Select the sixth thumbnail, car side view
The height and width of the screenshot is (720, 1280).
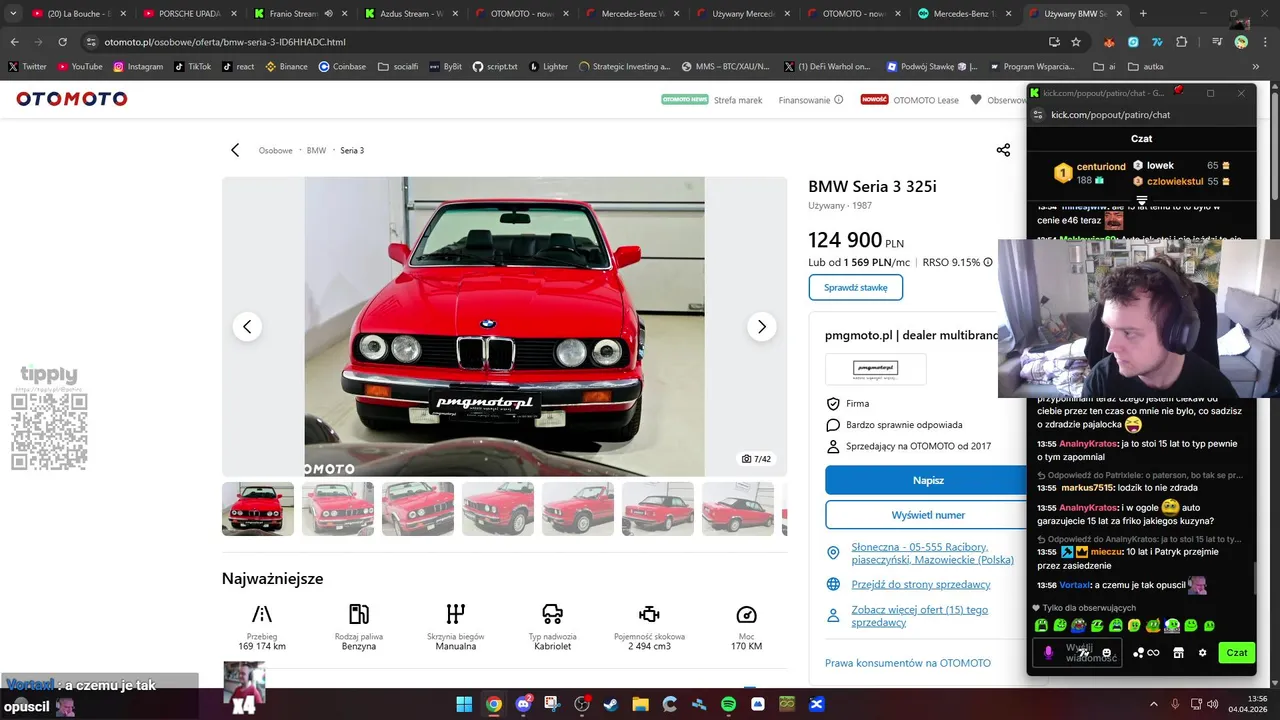(x=658, y=509)
